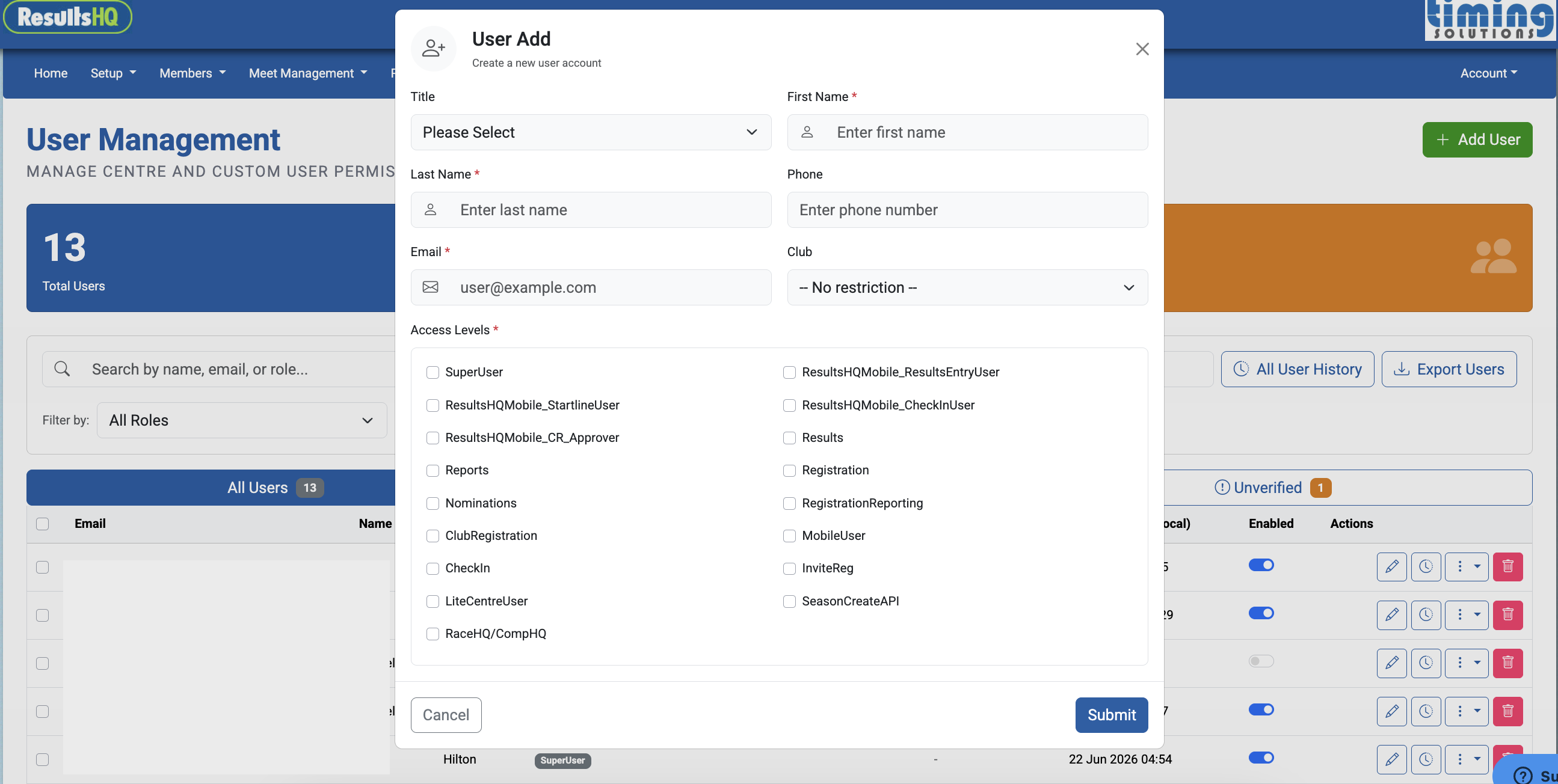
Task: Open the All Roles filter dropdown
Action: click(241, 420)
